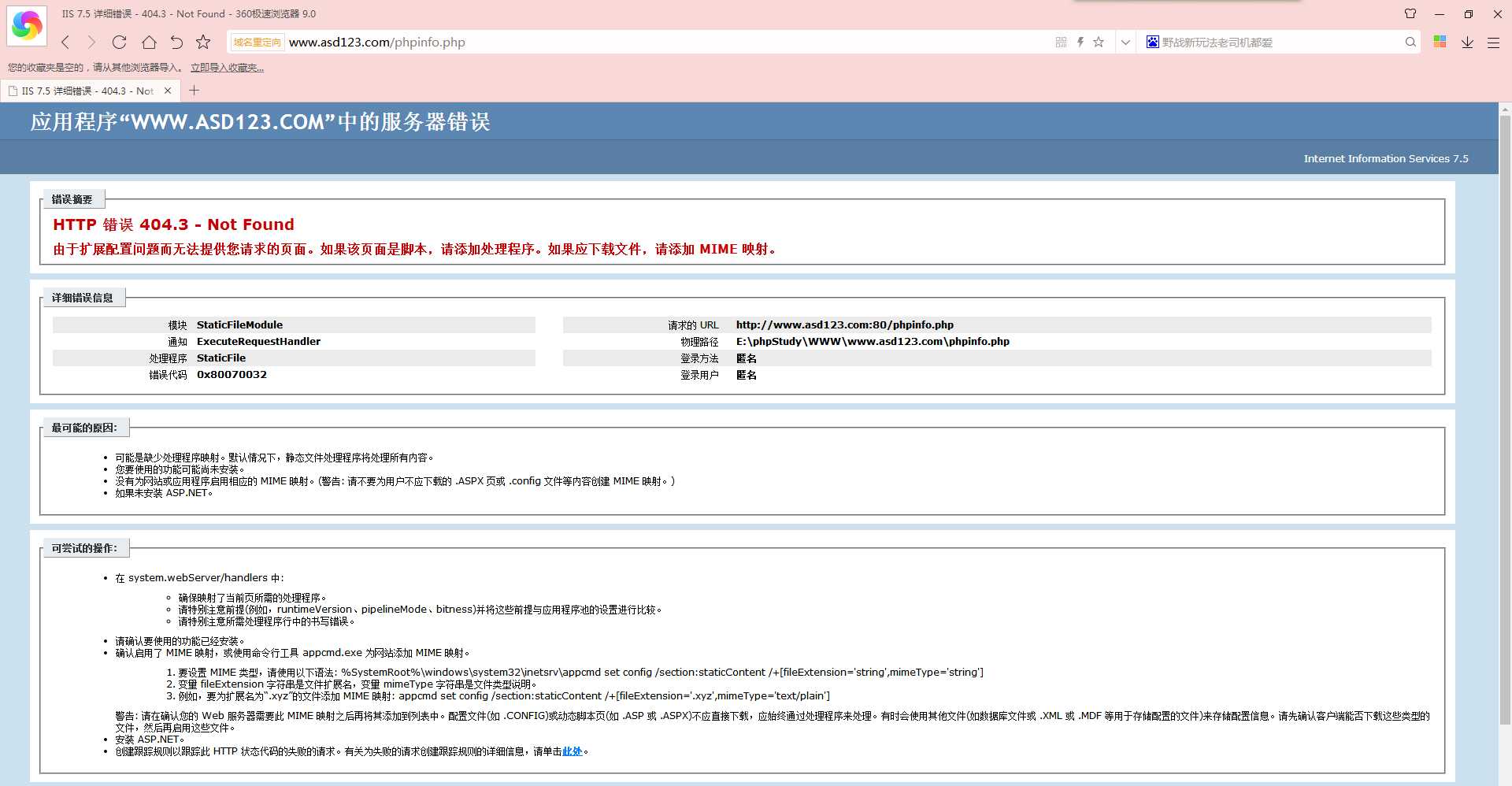This screenshot has width=1512, height=786.
Task: Open the hamburger main menu
Action: [x=1493, y=43]
